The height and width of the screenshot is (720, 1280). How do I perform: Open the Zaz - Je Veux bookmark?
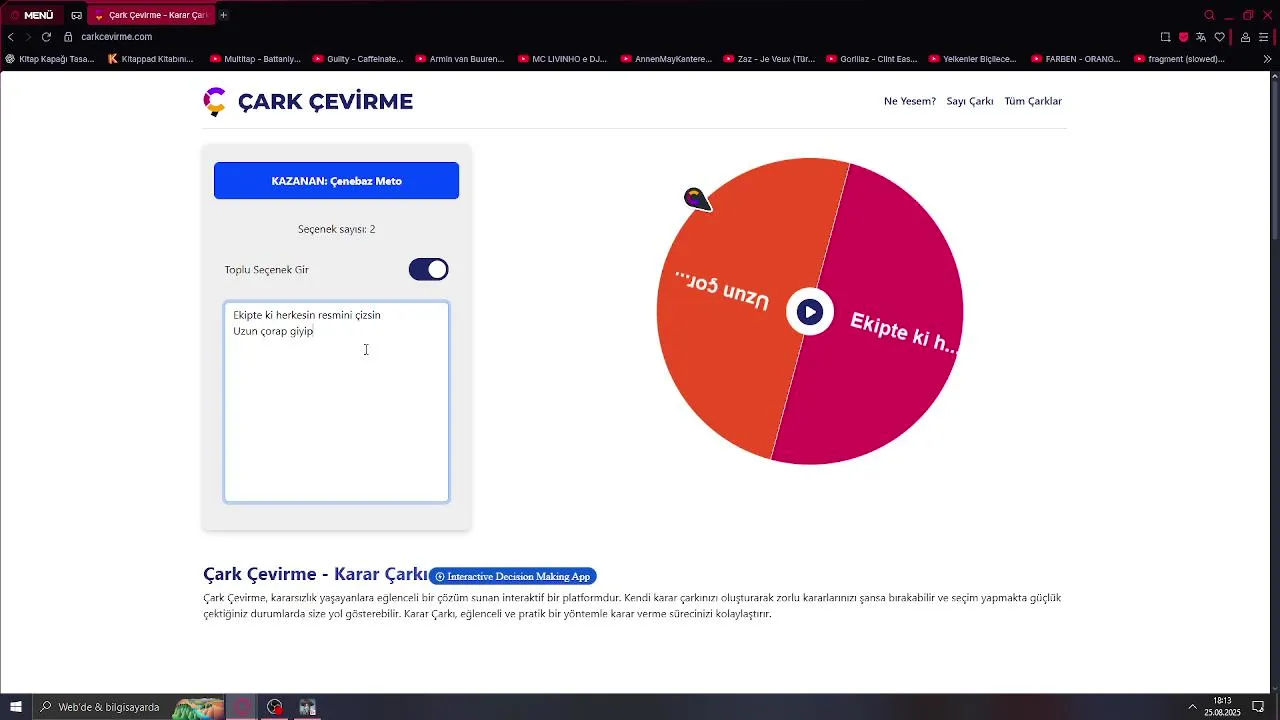click(x=769, y=59)
